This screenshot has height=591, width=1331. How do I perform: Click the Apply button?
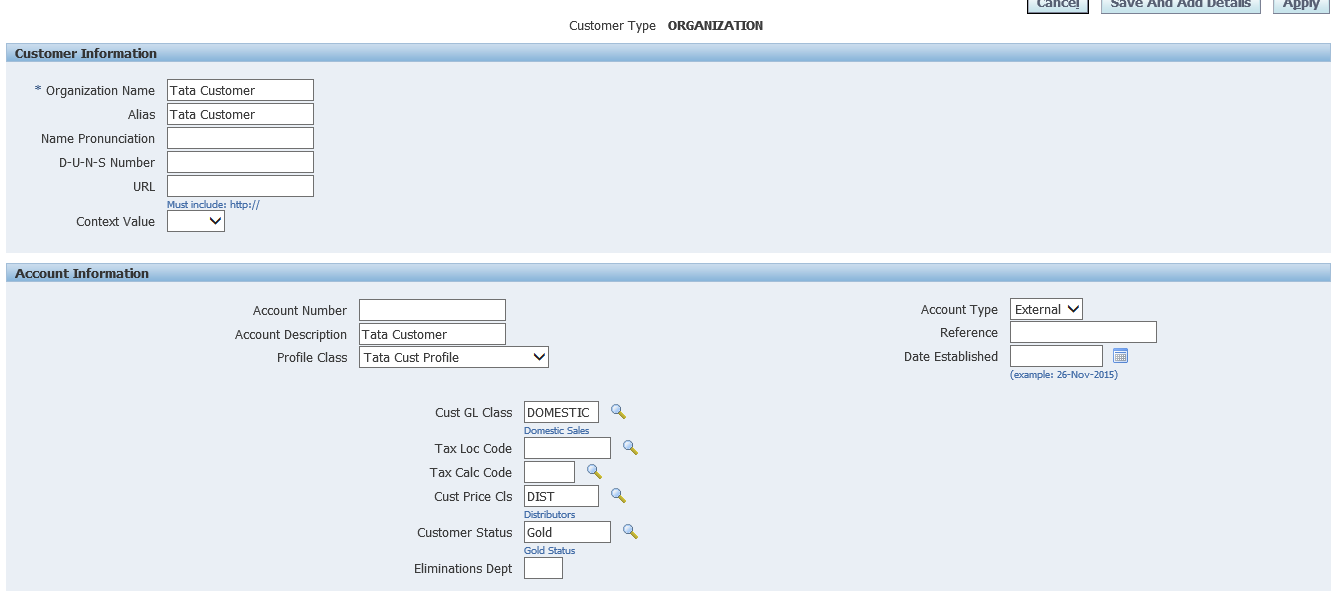[x=1301, y=5]
